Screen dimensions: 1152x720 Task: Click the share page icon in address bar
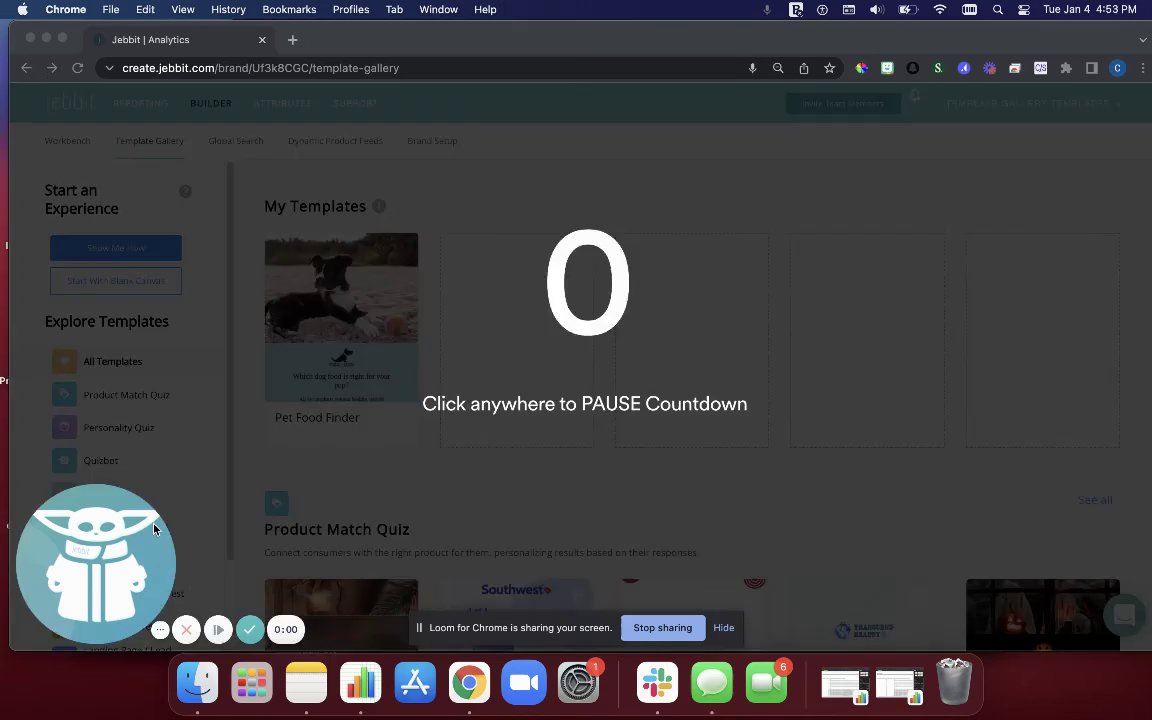[x=804, y=68]
